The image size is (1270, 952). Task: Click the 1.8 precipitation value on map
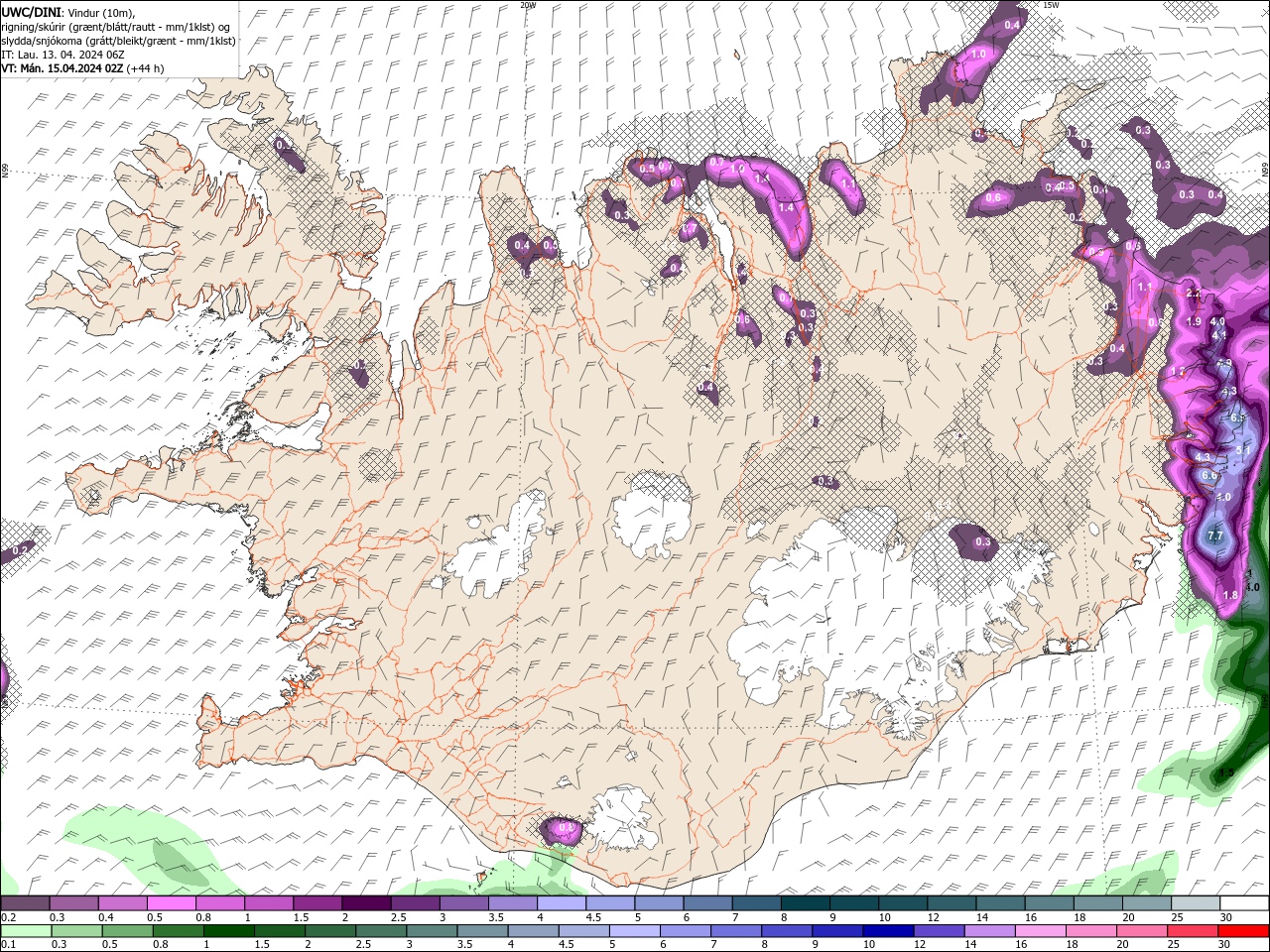[1230, 595]
